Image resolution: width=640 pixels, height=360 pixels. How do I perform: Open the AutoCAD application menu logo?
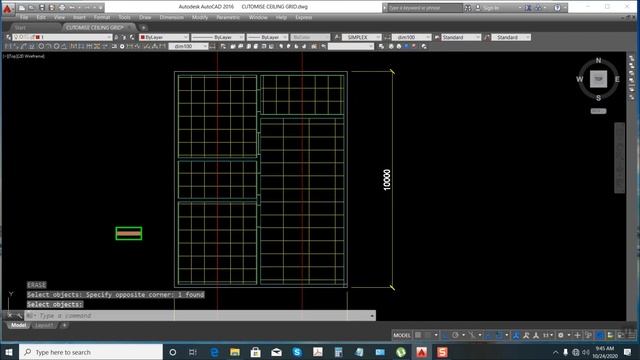click(x=7, y=8)
